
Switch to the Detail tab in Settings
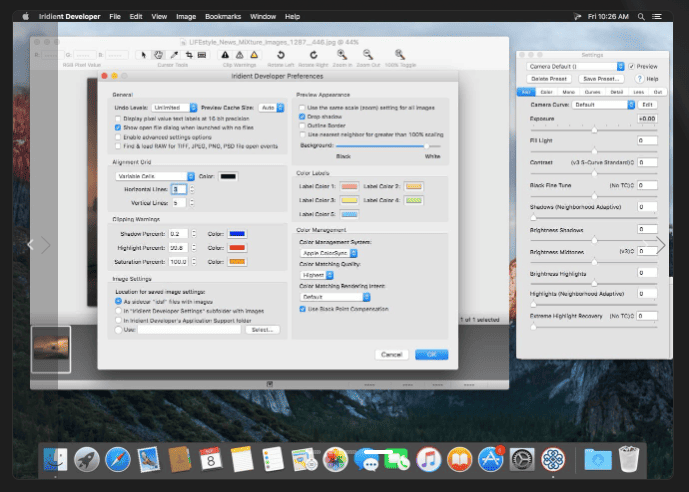pyautogui.click(x=616, y=92)
